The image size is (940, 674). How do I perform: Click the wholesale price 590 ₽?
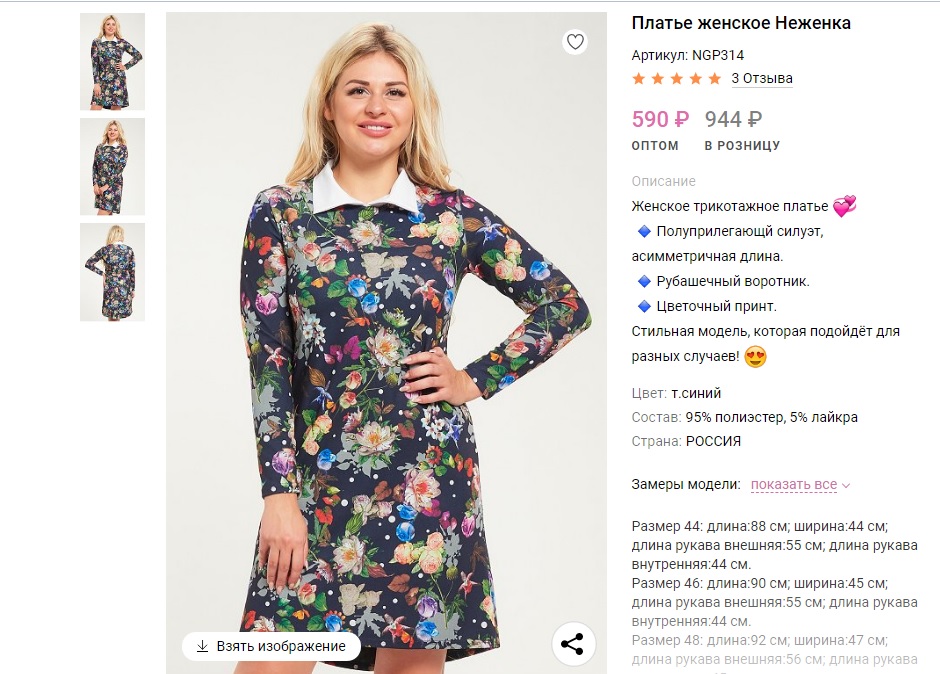tap(660, 120)
